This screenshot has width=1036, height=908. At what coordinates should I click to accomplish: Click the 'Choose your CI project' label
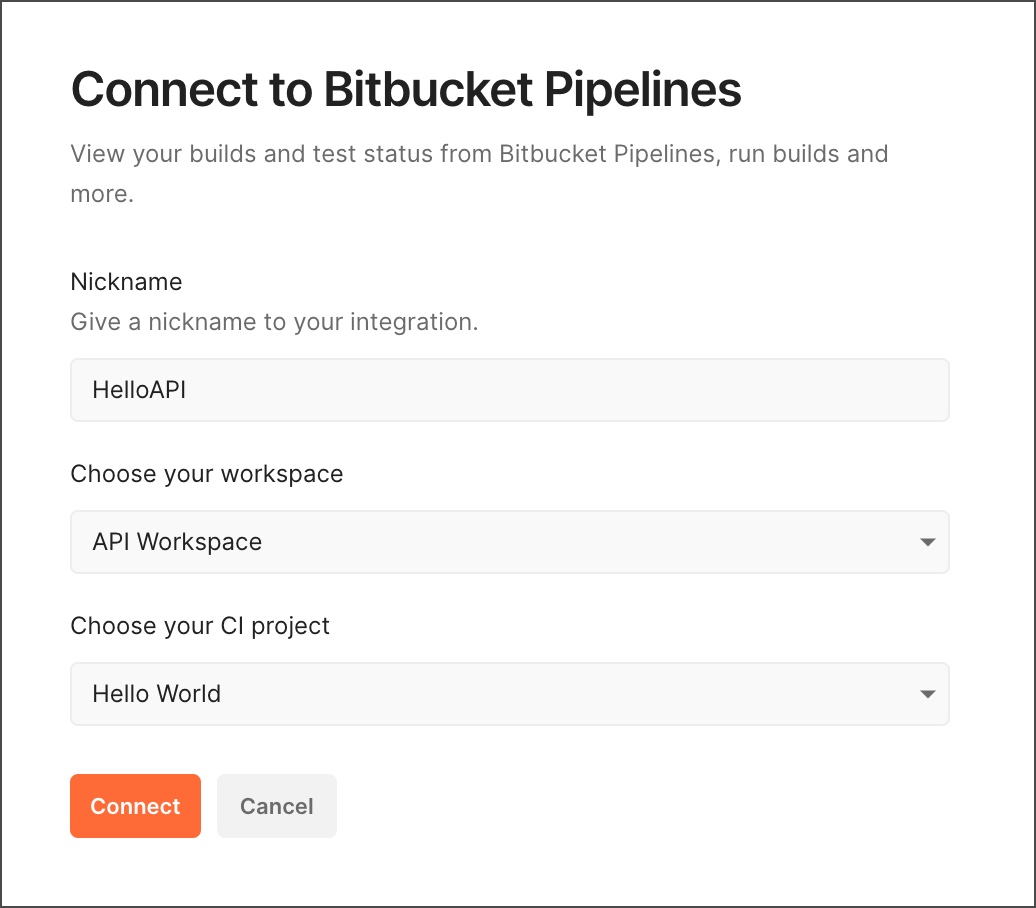[x=199, y=625]
